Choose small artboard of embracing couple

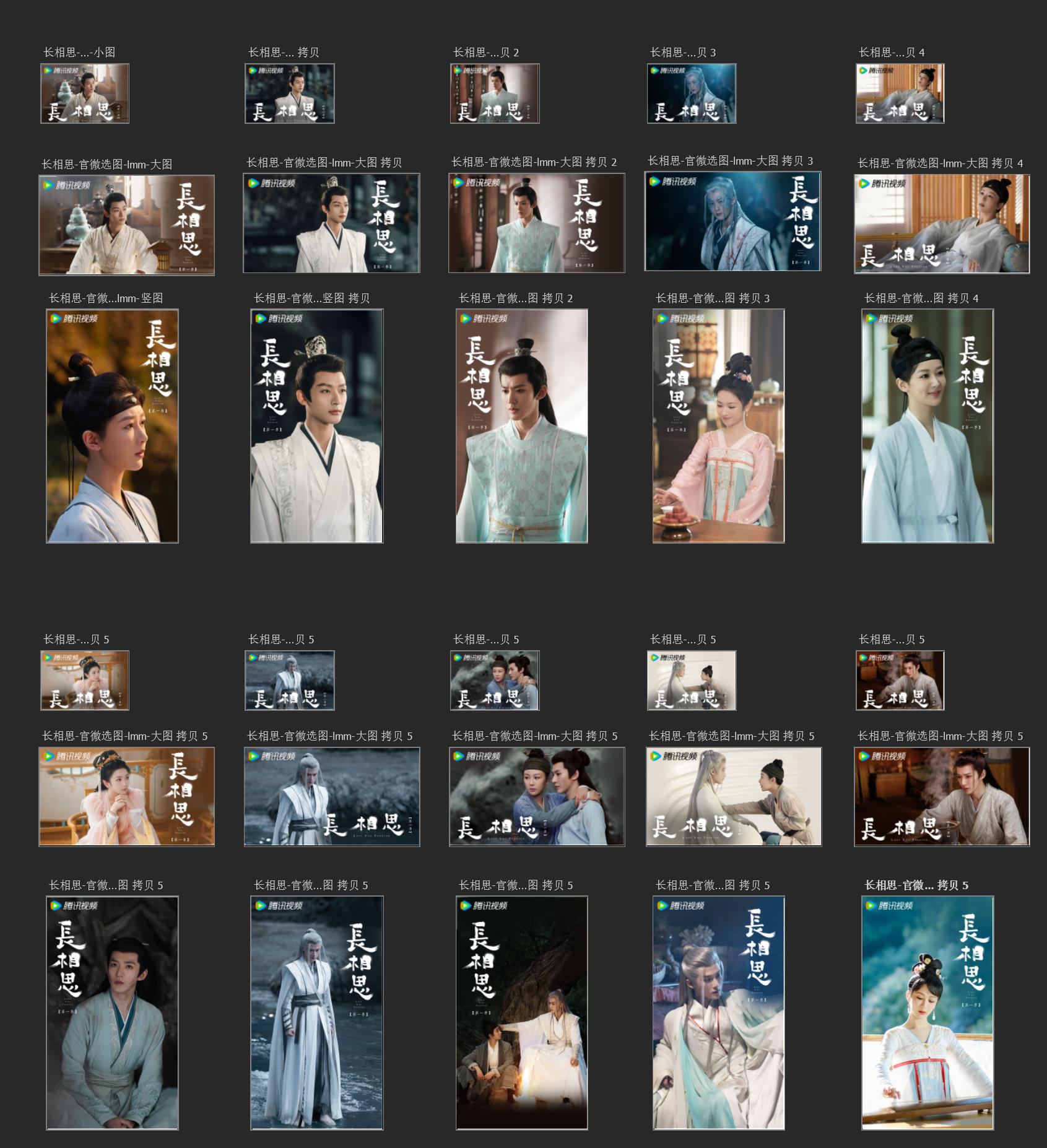tap(495, 681)
